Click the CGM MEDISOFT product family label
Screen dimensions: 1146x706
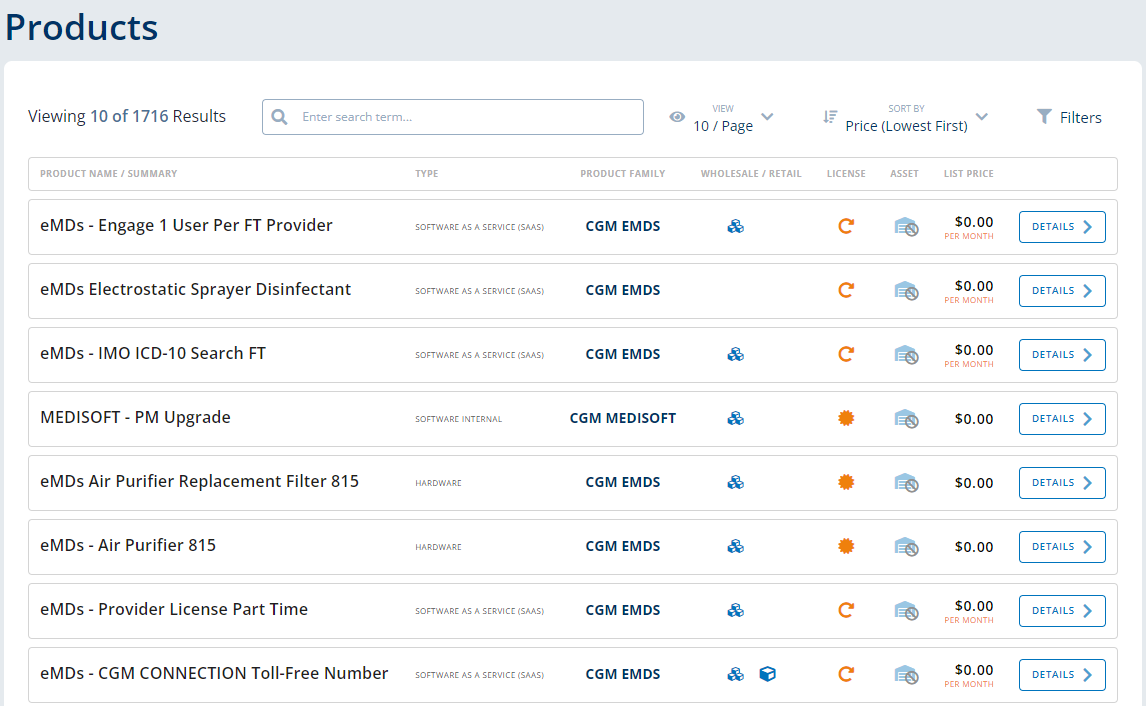(x=622, y=419)
